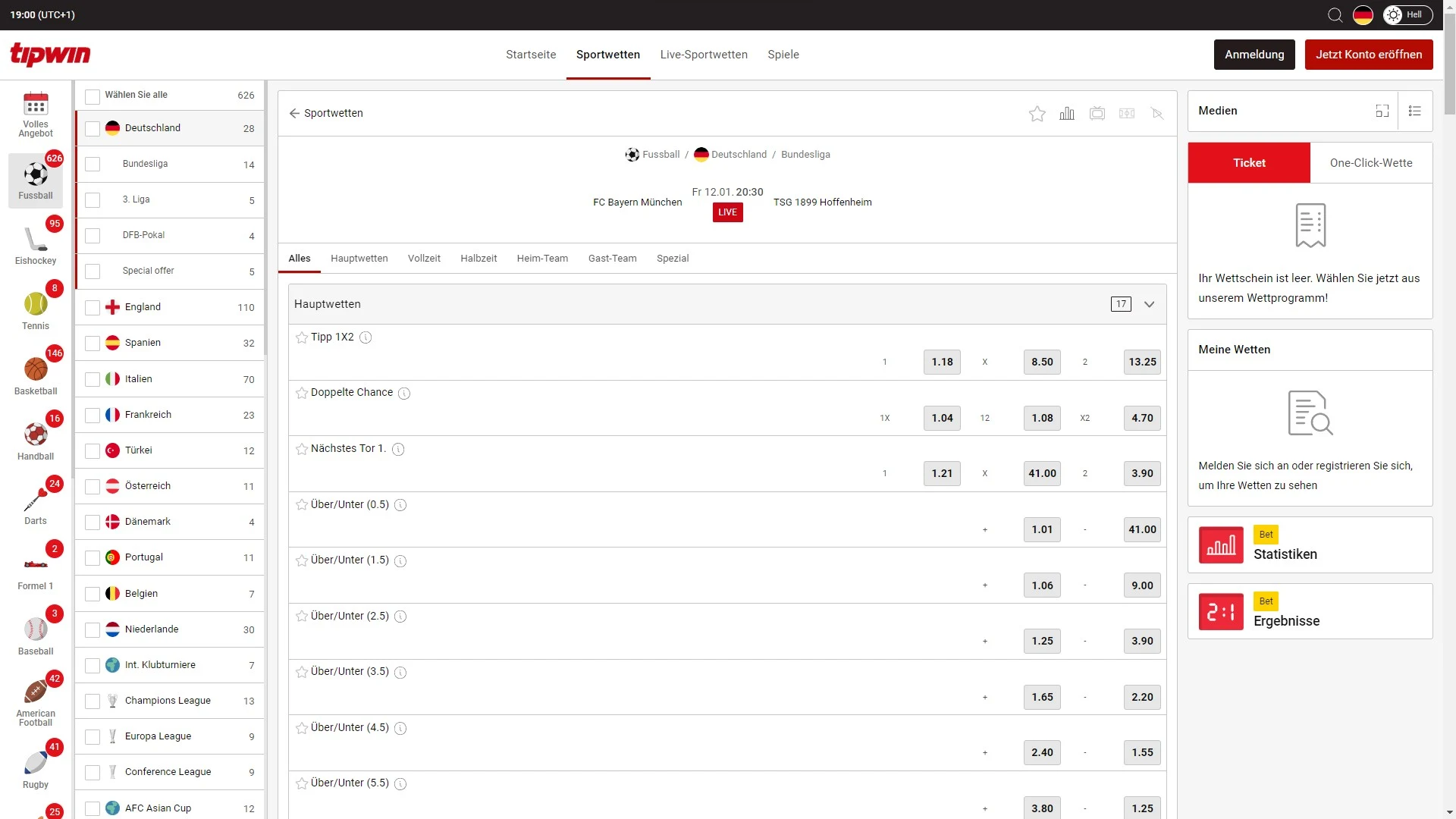This screenshot has width=1456, height=819.
Task: Click the tipwin logo
Action: point(50,55)
